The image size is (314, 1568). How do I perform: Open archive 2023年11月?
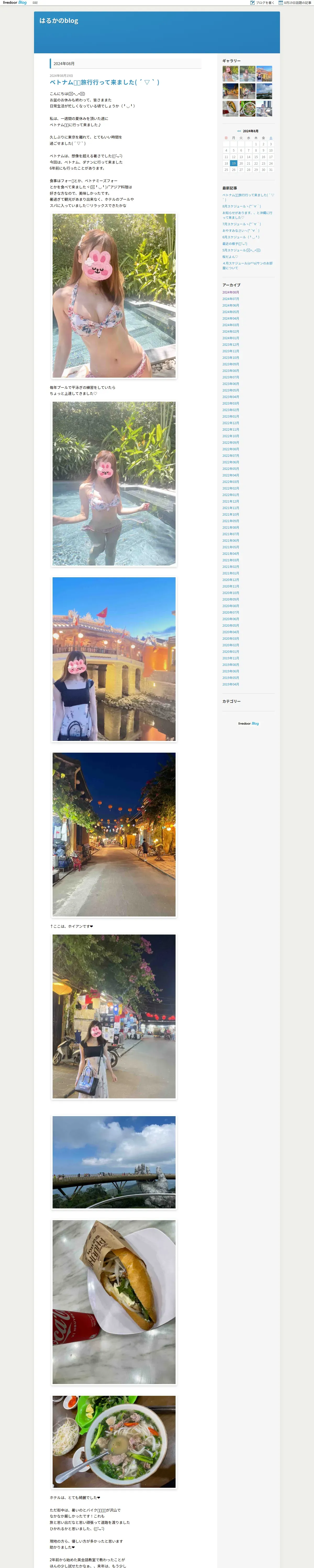coord(231,351)
